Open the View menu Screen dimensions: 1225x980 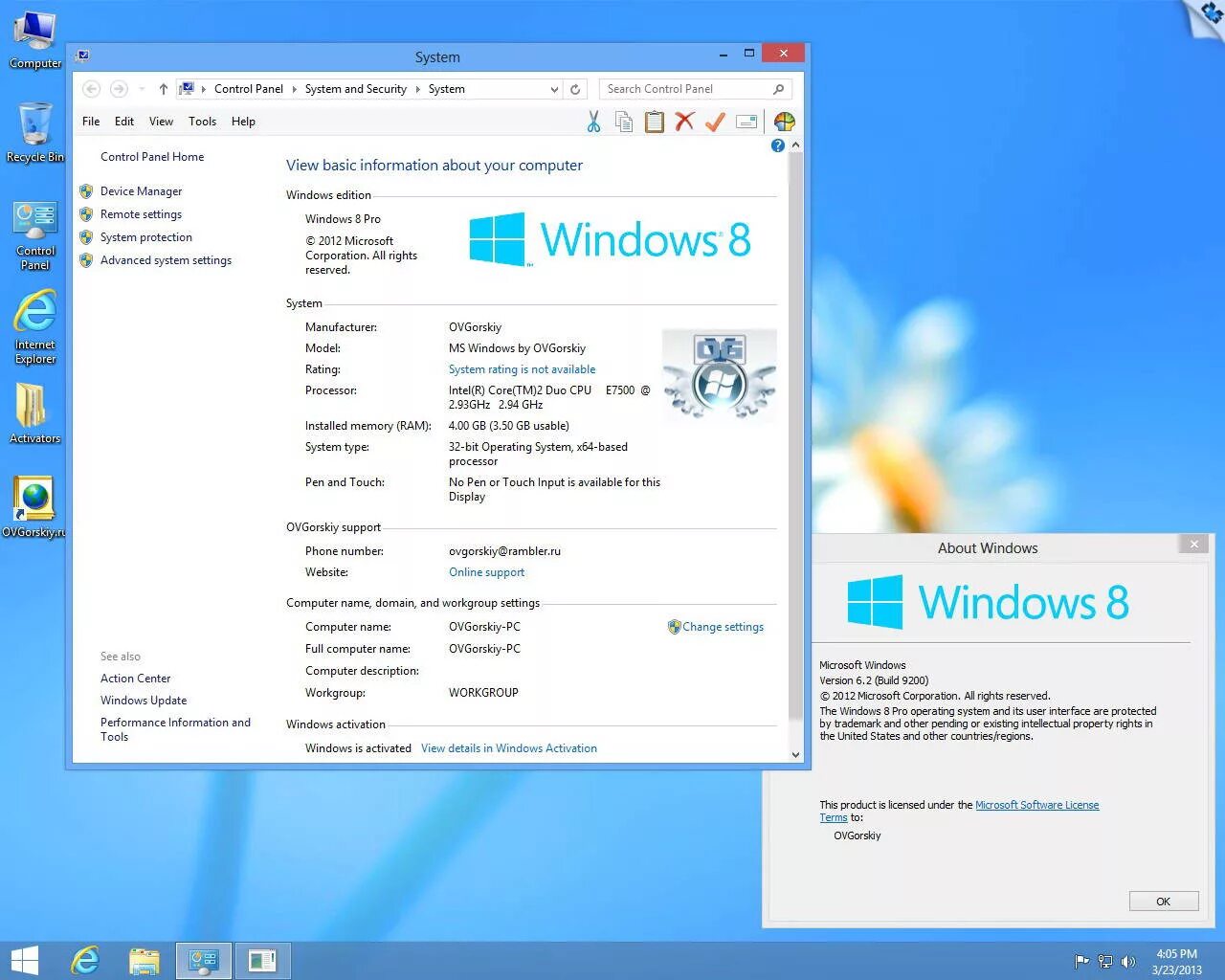click(x=161, y=122)
